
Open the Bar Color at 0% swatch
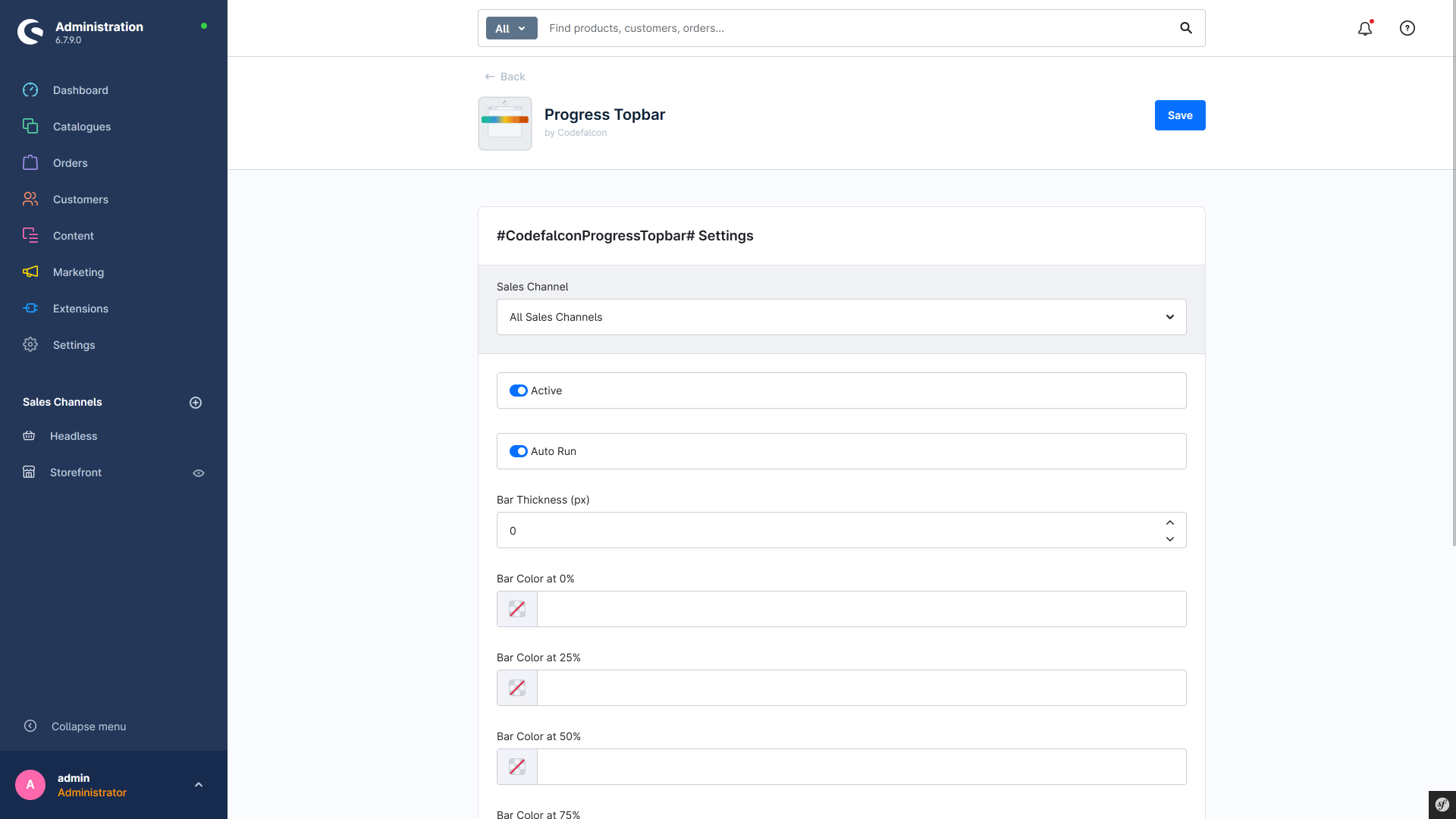517,609
